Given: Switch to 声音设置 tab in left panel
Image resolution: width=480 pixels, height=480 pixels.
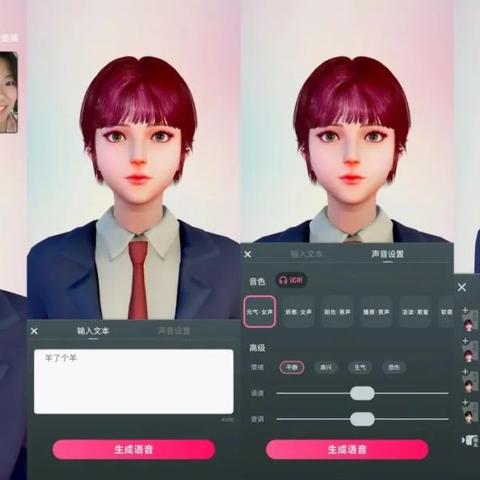Looking at the screenshot, I should (174, 331).
